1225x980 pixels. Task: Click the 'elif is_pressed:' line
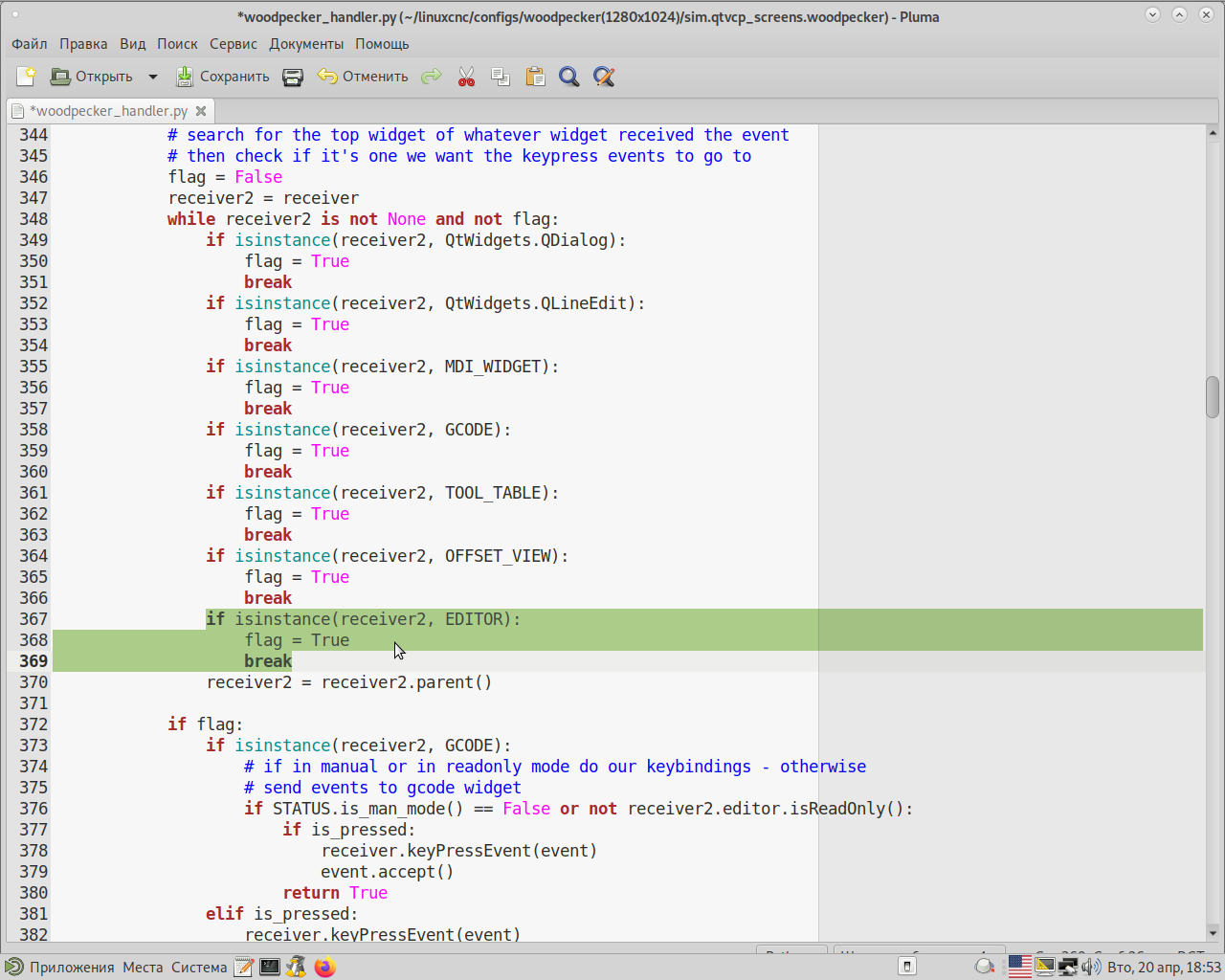[282, 914]
